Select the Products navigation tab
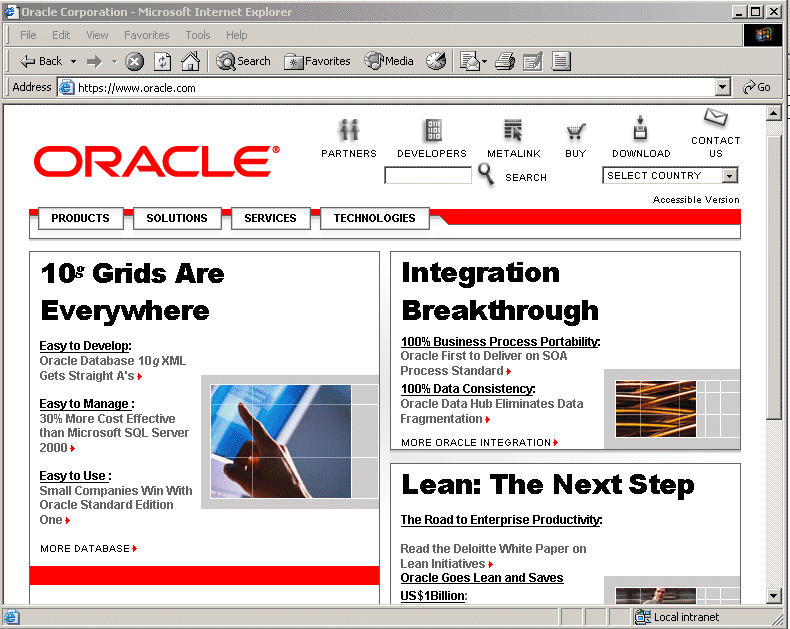This screenshot has height=629, width=790. coord(80,218)
